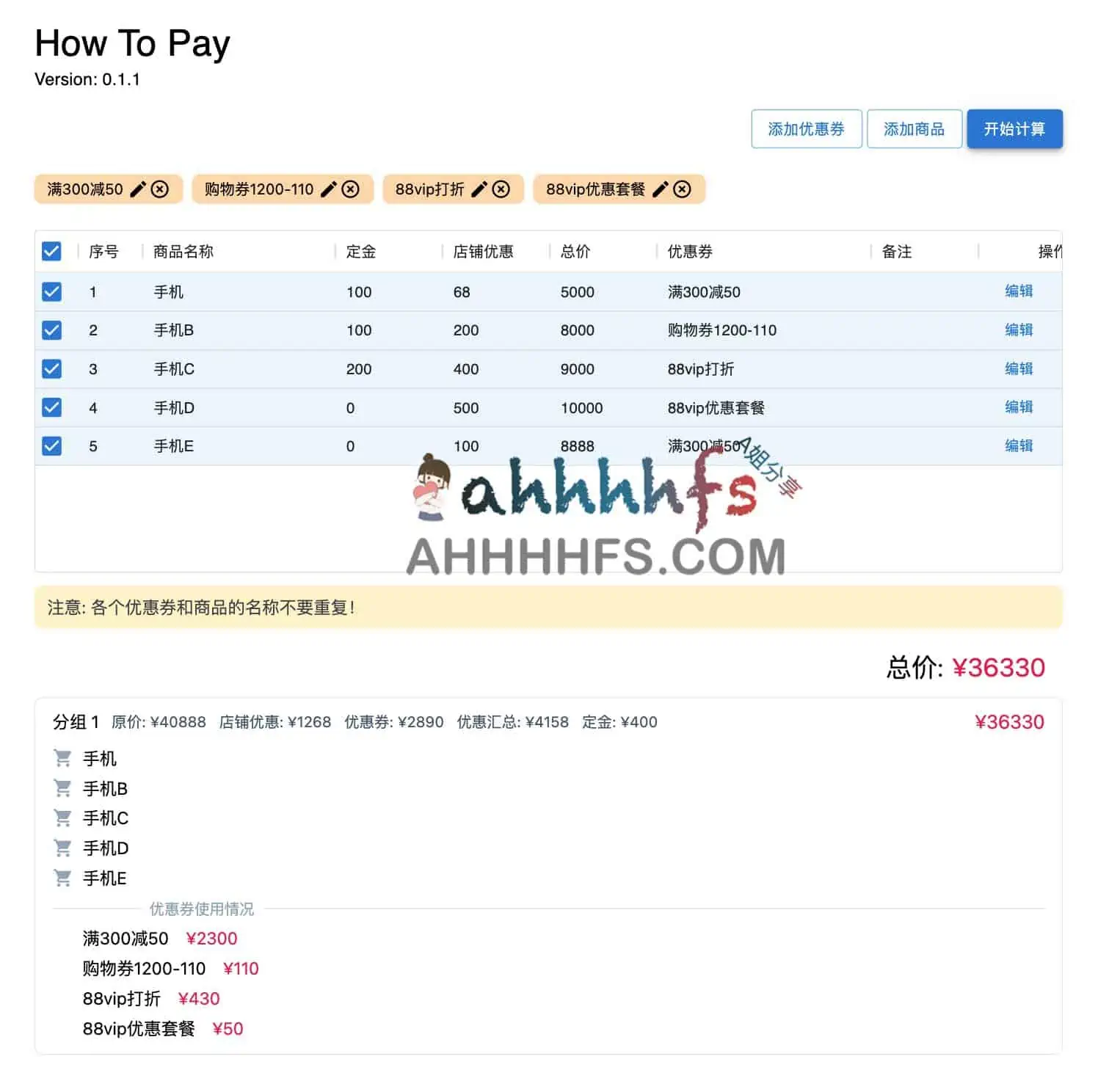This screenshot has height=1092, width=1098.
Task: Click the 分组 1 group header
Action: (x=78, y=721)
